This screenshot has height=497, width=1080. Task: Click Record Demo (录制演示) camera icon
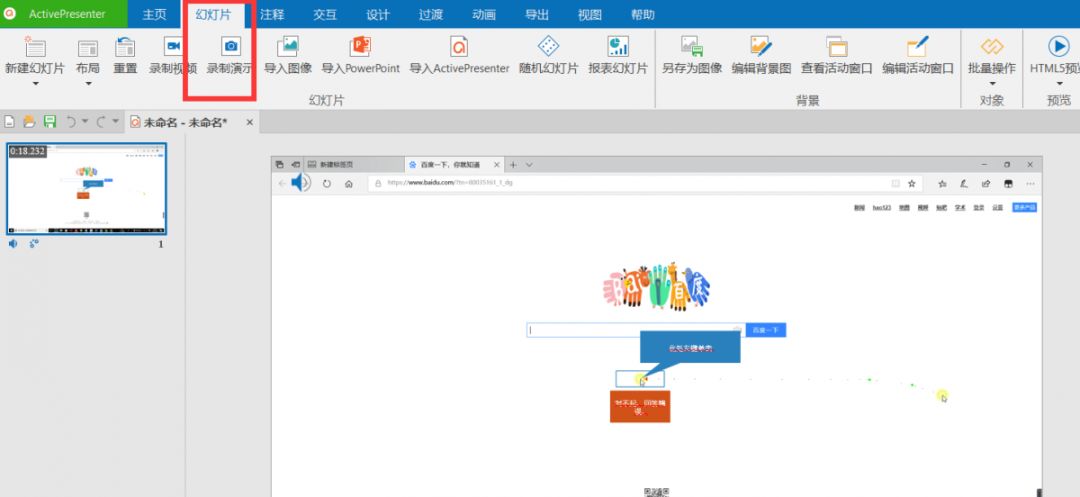coord(231,46)
